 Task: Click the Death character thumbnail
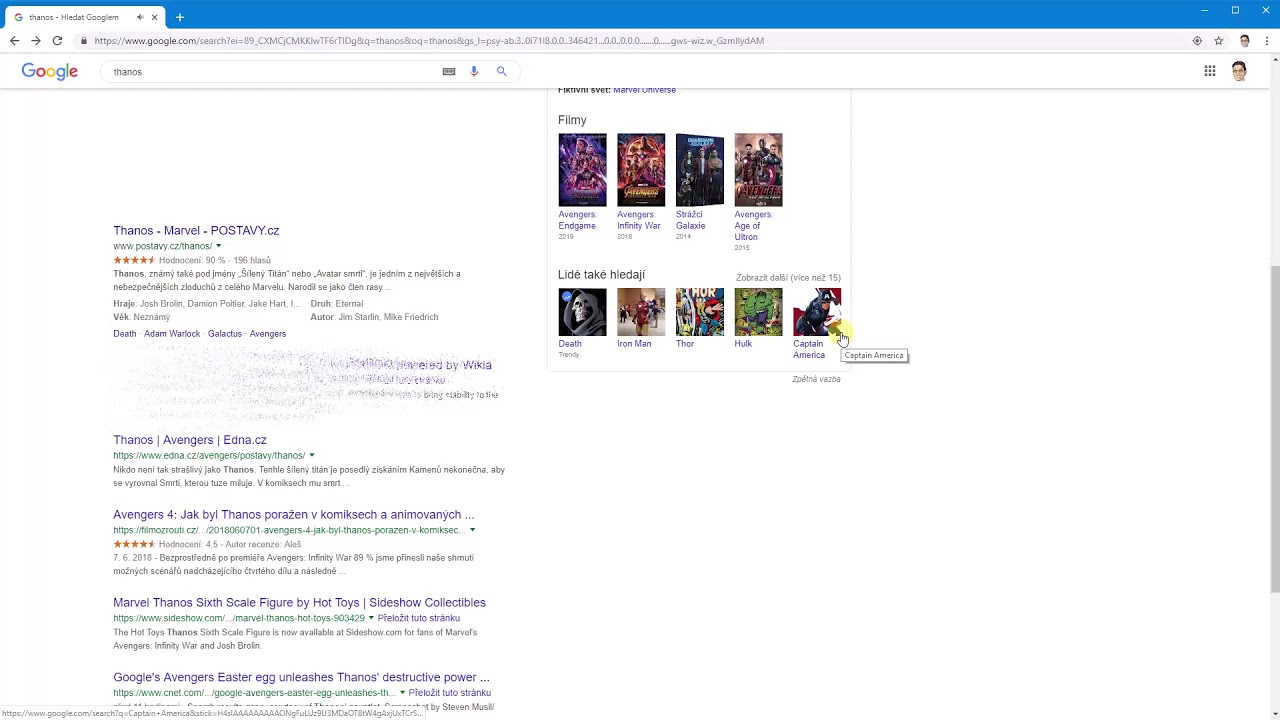[582, 312]
